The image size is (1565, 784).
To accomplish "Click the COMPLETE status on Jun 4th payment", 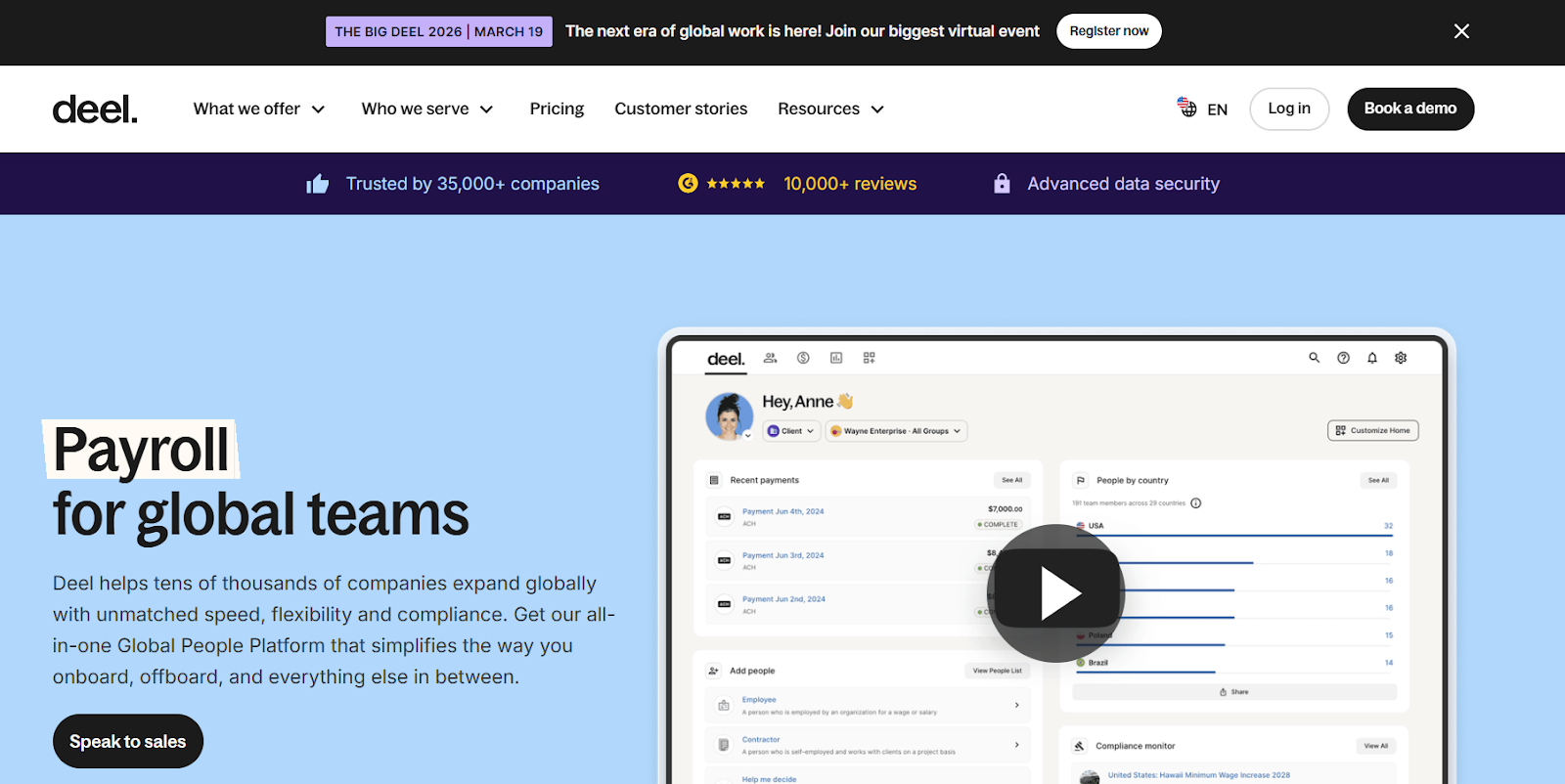I will coord(998,525).
